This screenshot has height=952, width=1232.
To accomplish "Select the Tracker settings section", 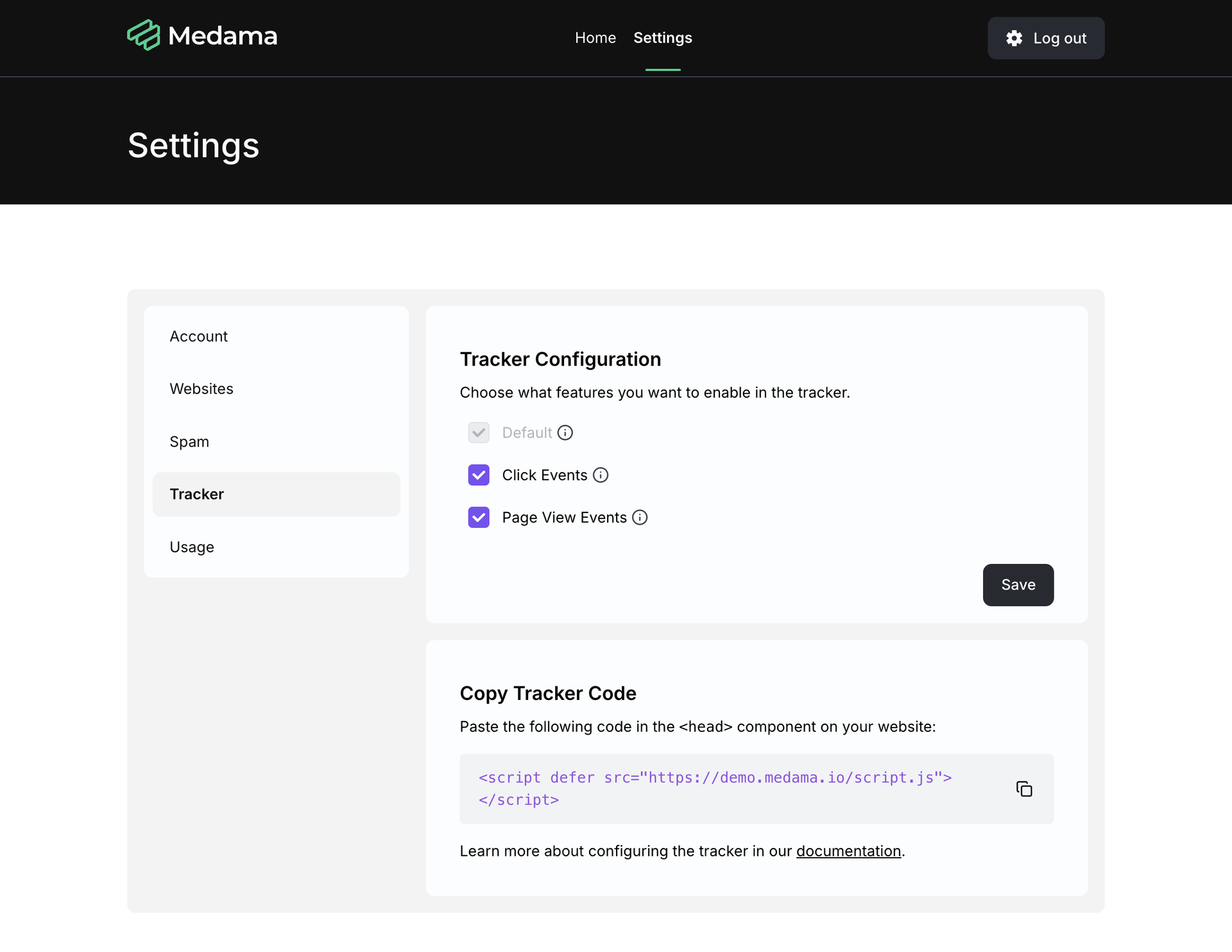I will point(277,495).
